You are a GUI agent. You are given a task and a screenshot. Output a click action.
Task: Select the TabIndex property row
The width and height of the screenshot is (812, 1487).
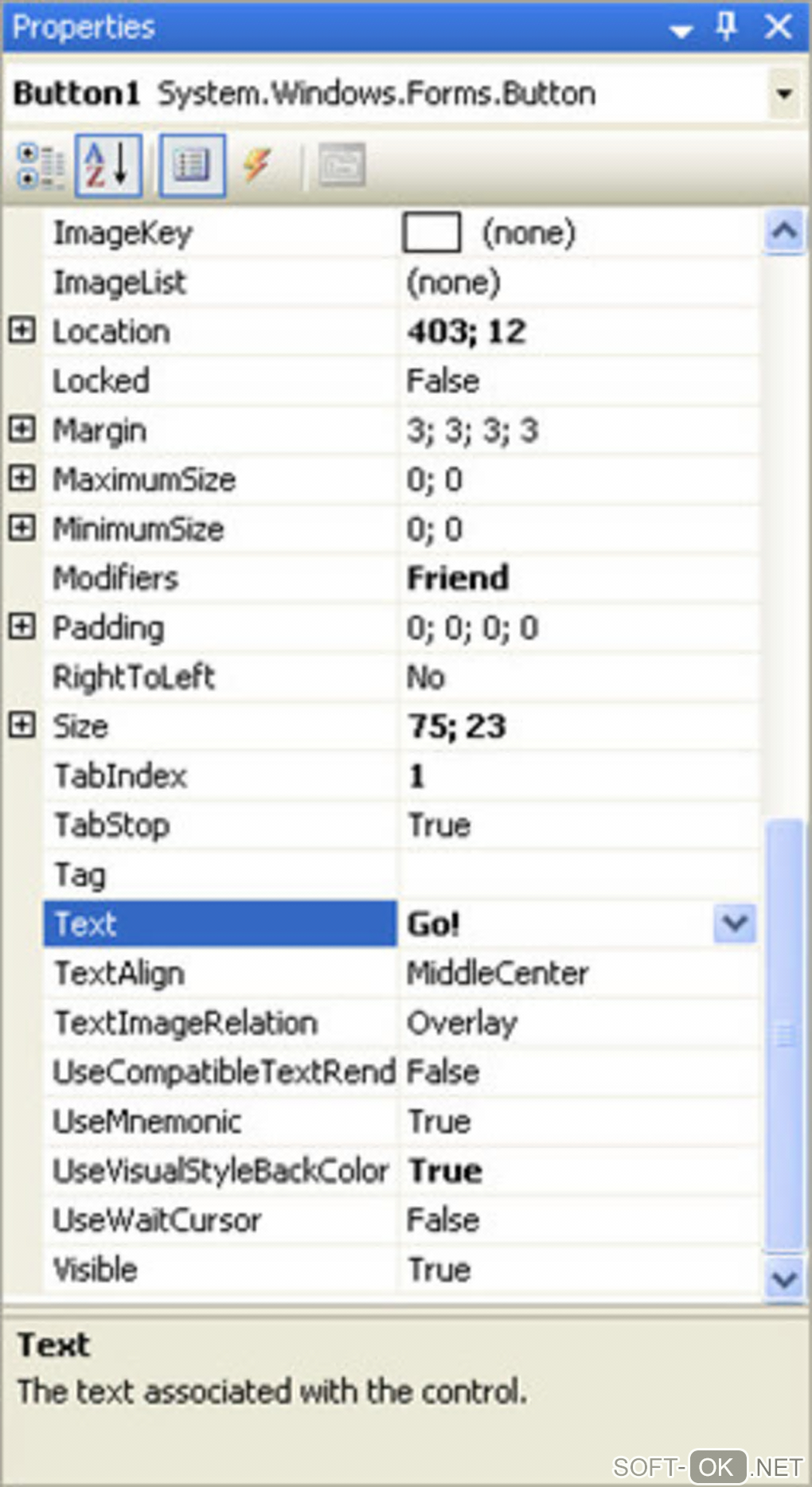point(119,775)
